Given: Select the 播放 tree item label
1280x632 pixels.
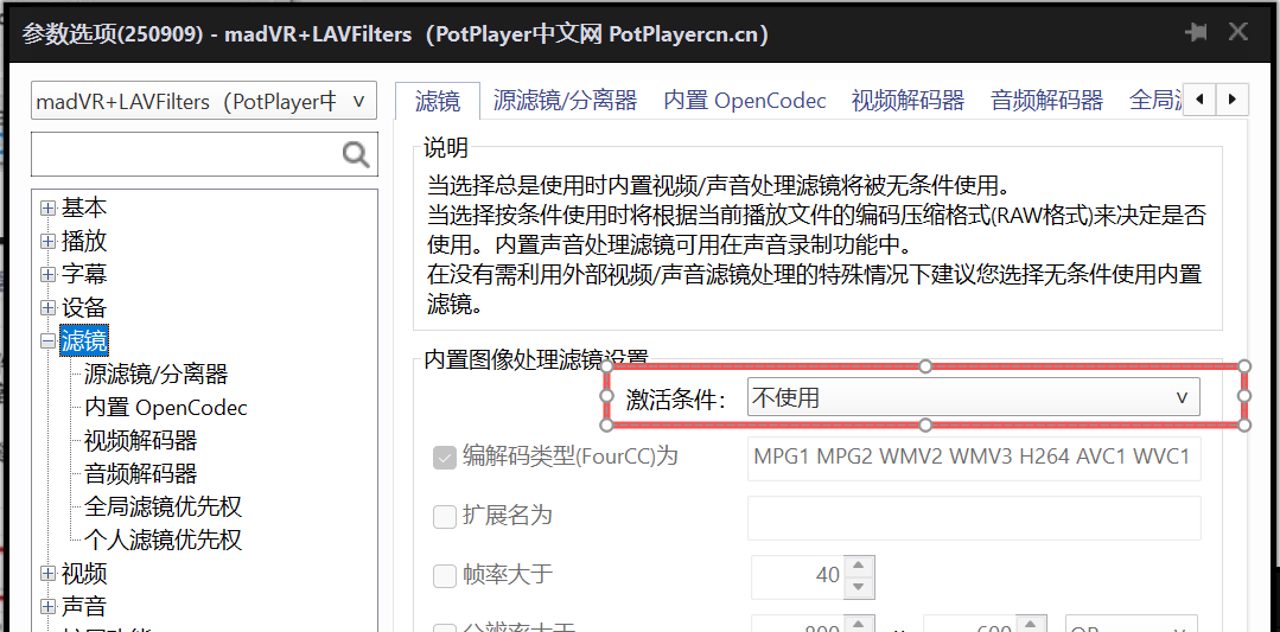Looking at the screenshot, I should click(84, 241).
